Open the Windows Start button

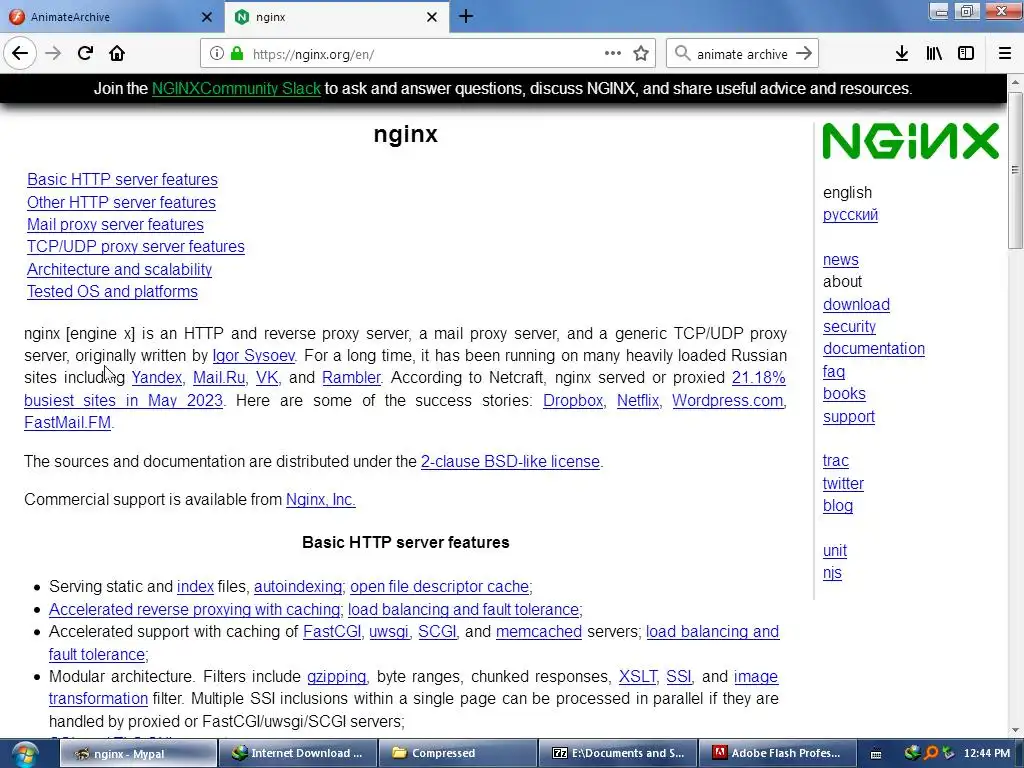coord(24,754)
